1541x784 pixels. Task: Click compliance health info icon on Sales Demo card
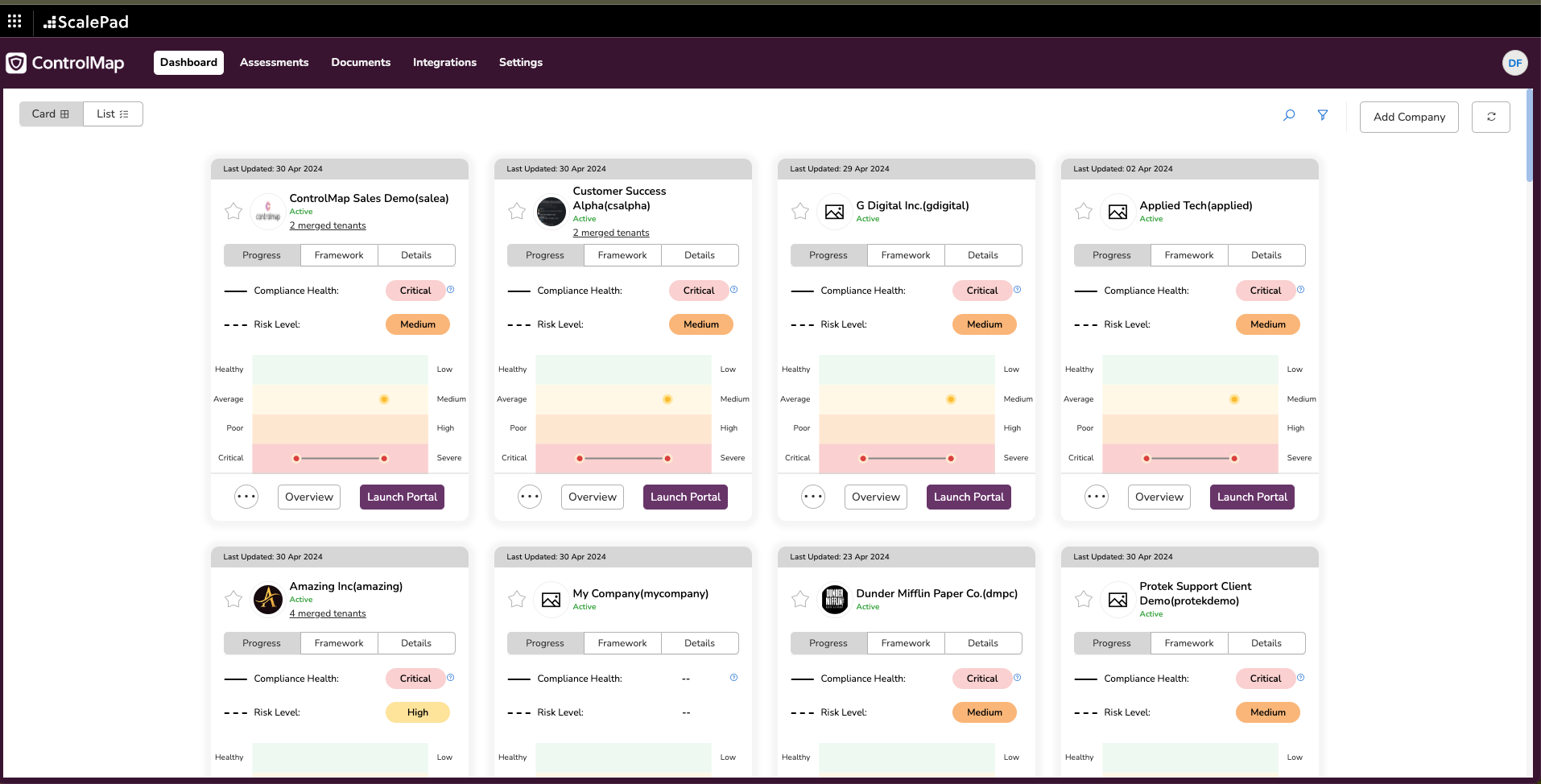451,290
